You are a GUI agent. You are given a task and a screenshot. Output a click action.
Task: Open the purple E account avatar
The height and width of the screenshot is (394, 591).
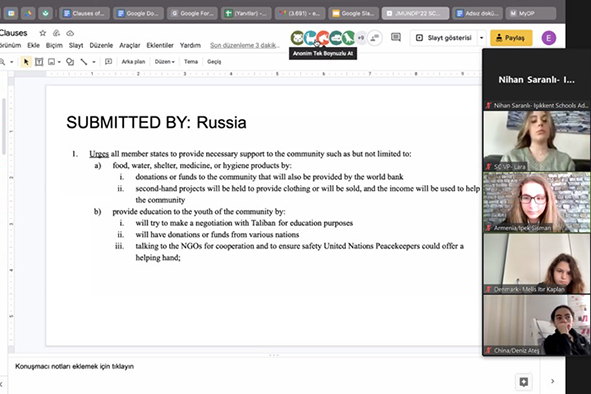(549, 38)
